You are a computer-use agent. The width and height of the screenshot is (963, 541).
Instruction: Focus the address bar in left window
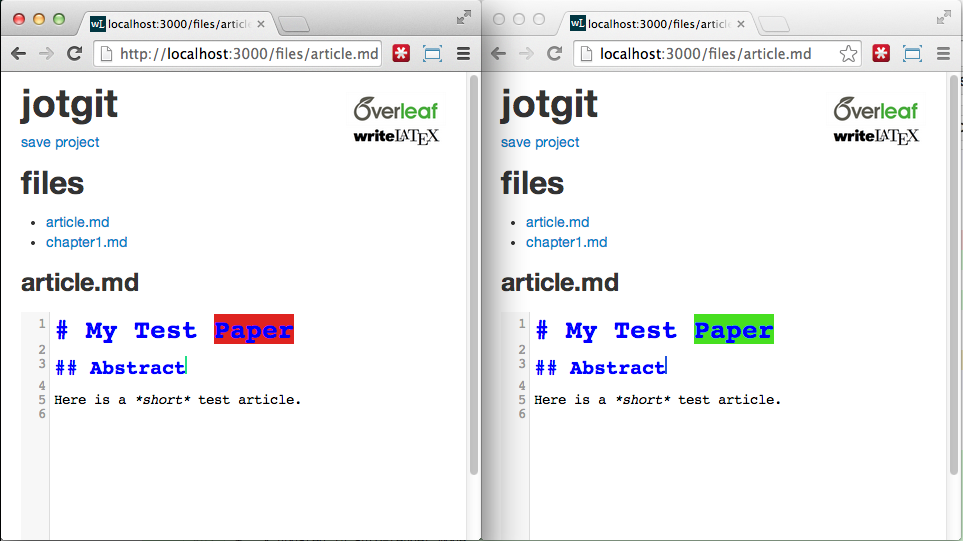tap(238, 54)
